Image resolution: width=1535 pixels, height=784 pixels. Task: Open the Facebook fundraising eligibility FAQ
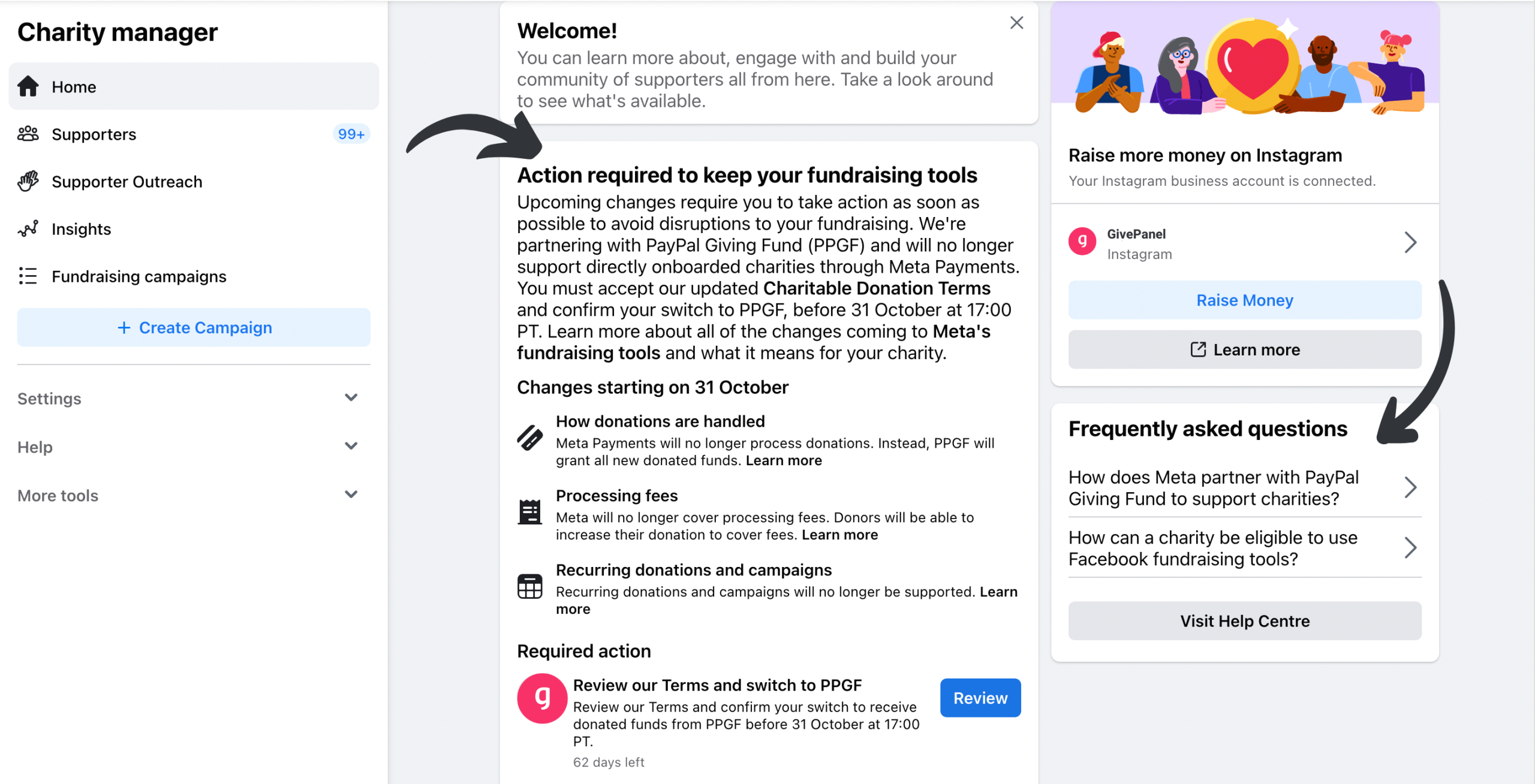click(1245, 548)
